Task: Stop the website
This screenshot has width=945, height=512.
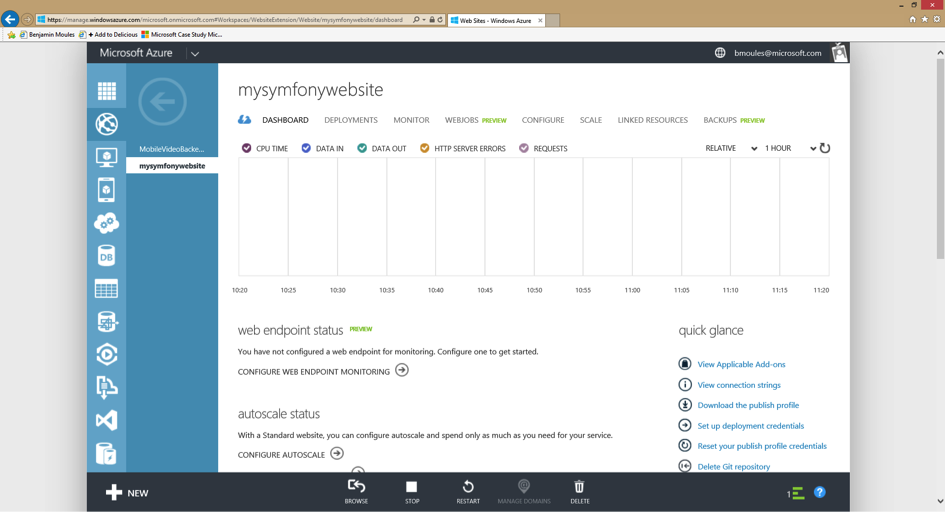Action: [412, 492]
